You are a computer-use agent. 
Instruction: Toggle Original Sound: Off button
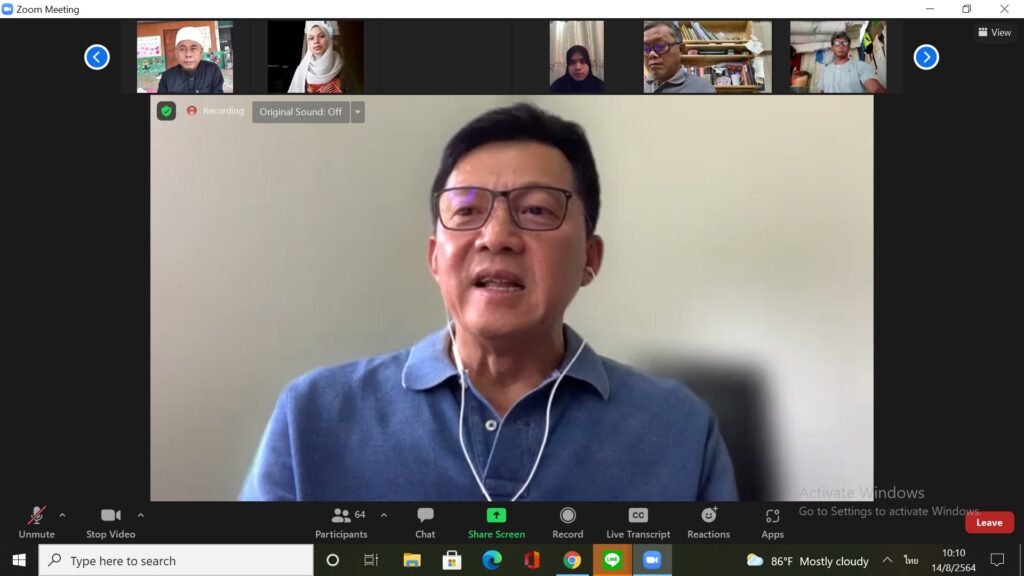click(x=301, y=112)
